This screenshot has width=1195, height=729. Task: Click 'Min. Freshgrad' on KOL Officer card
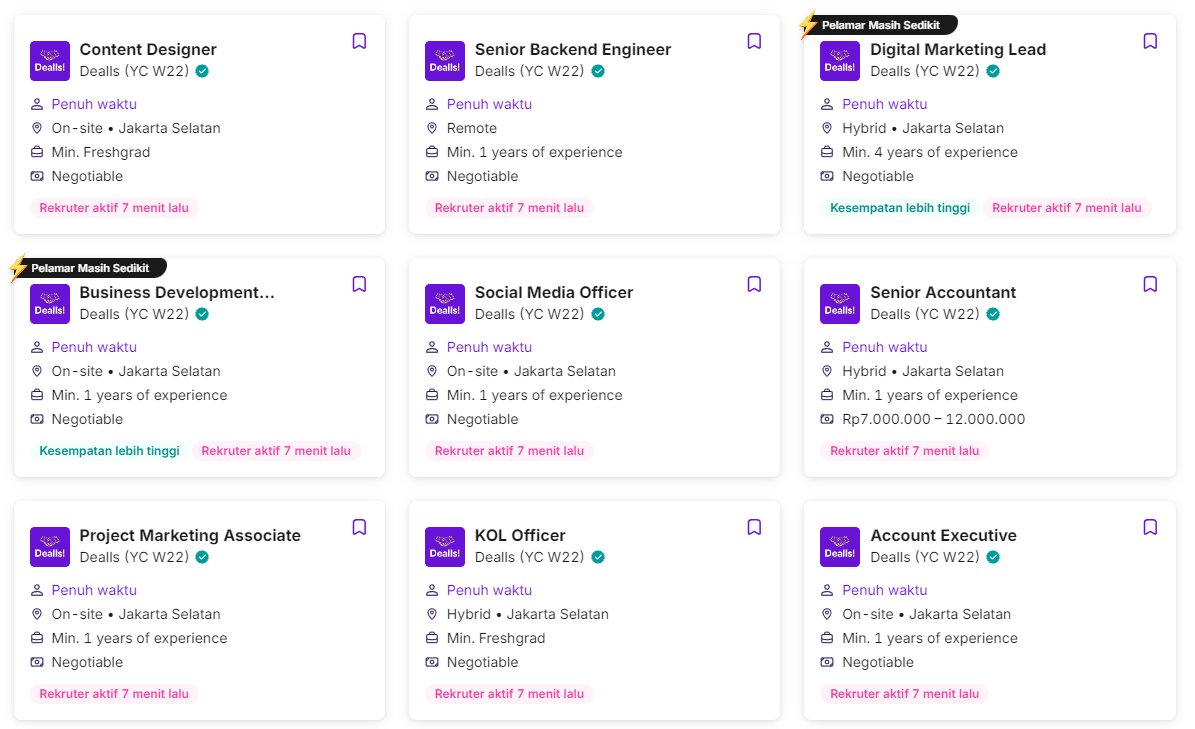[496, 638]
